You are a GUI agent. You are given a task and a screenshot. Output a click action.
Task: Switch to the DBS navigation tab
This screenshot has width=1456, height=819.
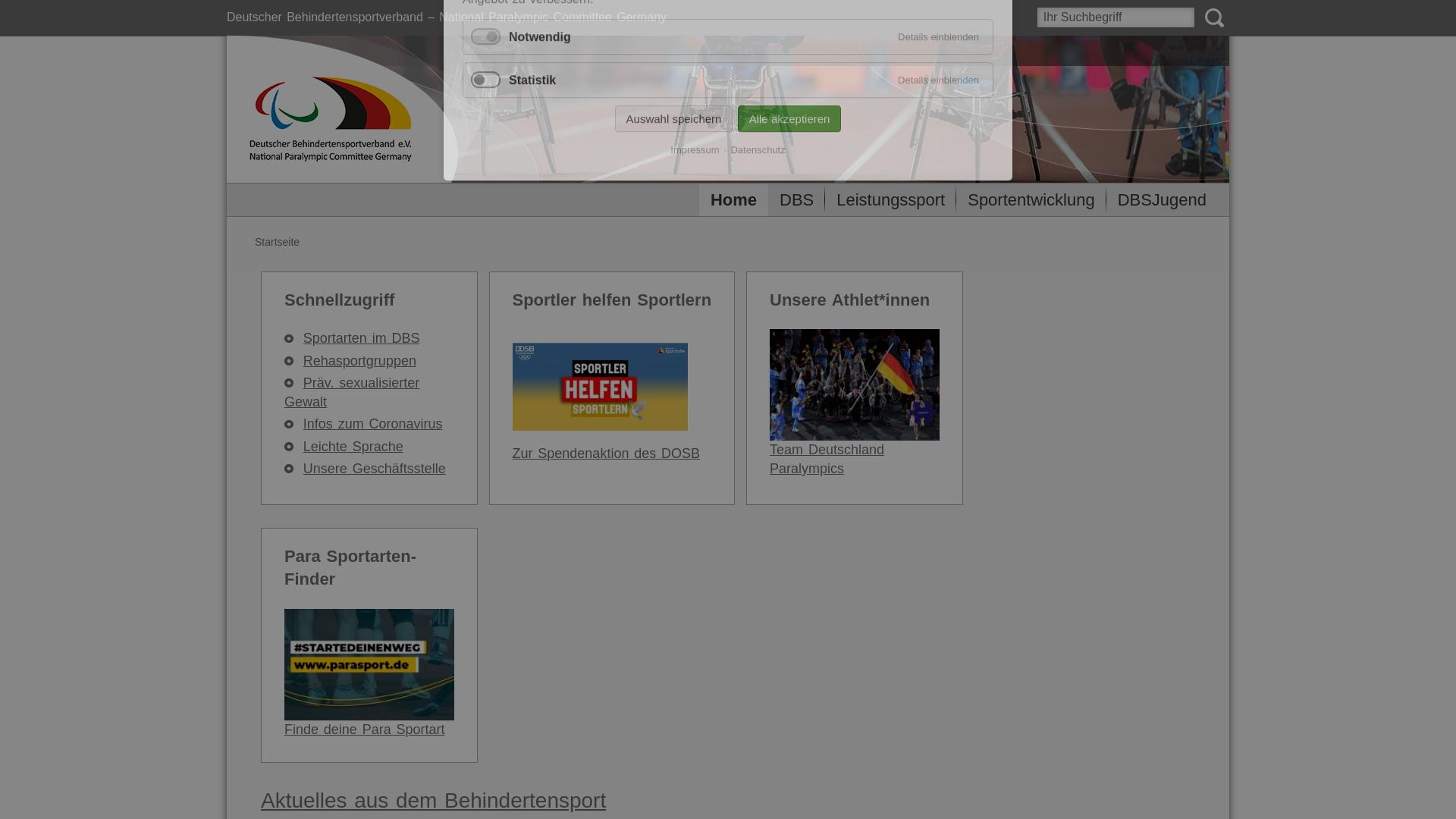(x=795, y=199)
